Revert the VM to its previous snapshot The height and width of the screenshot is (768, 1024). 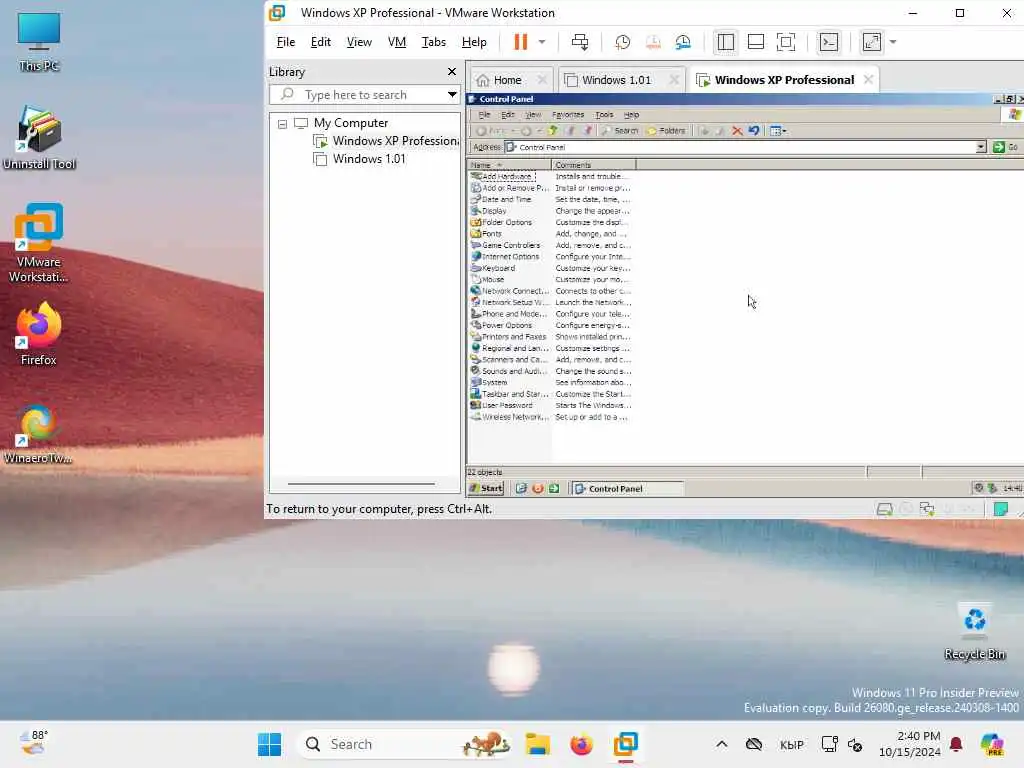(x=653, y=42)
